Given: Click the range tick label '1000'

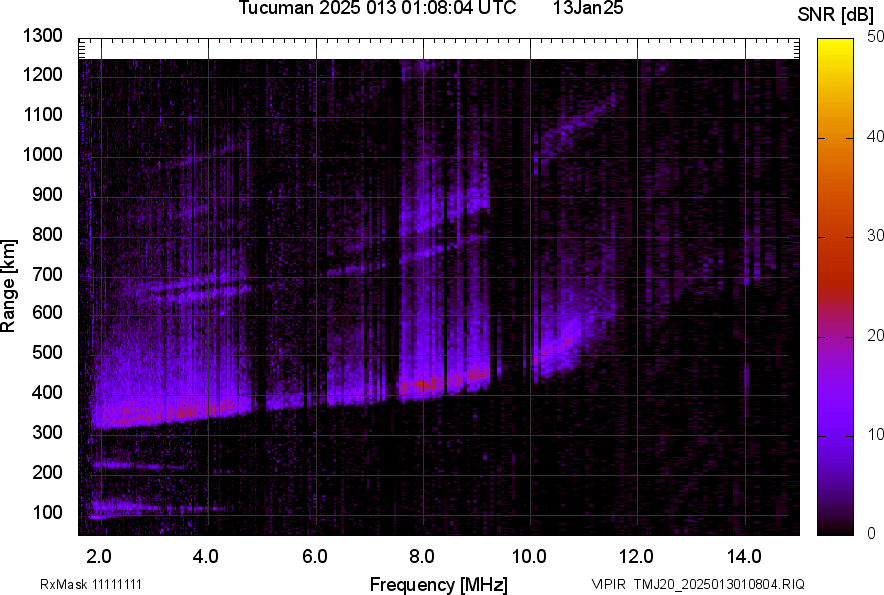Looking at the screenshot, I should [x=42, y=154].
